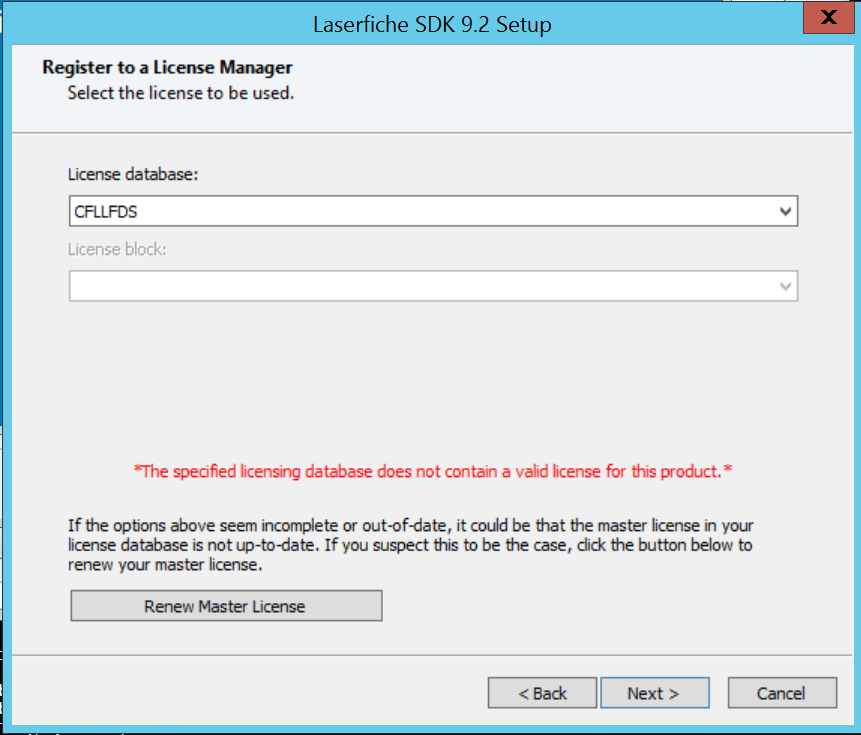Click the red invalid license warning message
The width and height of the screenshot is (861, 735).
point(433,471)
